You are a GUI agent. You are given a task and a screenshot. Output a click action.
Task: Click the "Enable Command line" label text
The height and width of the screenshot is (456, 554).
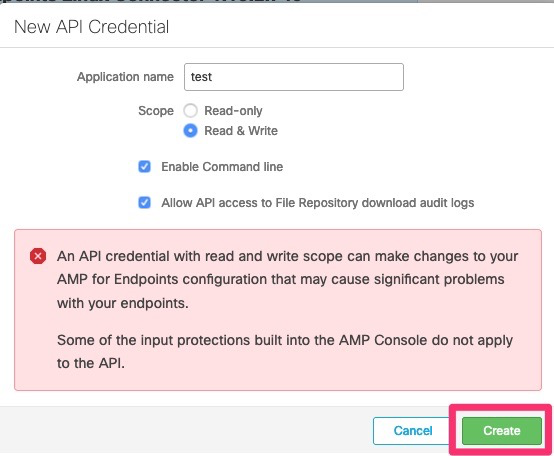[x=222, y=167]
